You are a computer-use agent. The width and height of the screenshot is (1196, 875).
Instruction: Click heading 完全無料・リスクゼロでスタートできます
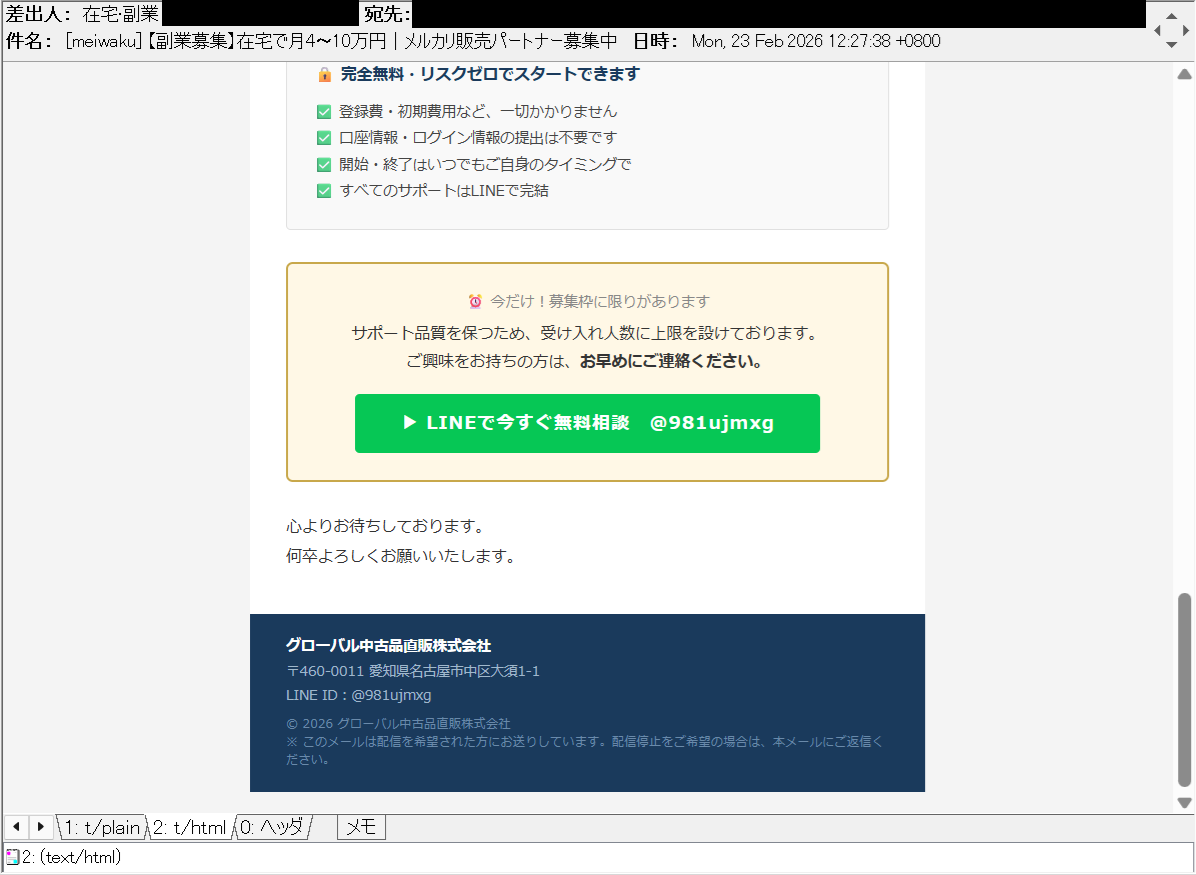(x=490, y=74)
